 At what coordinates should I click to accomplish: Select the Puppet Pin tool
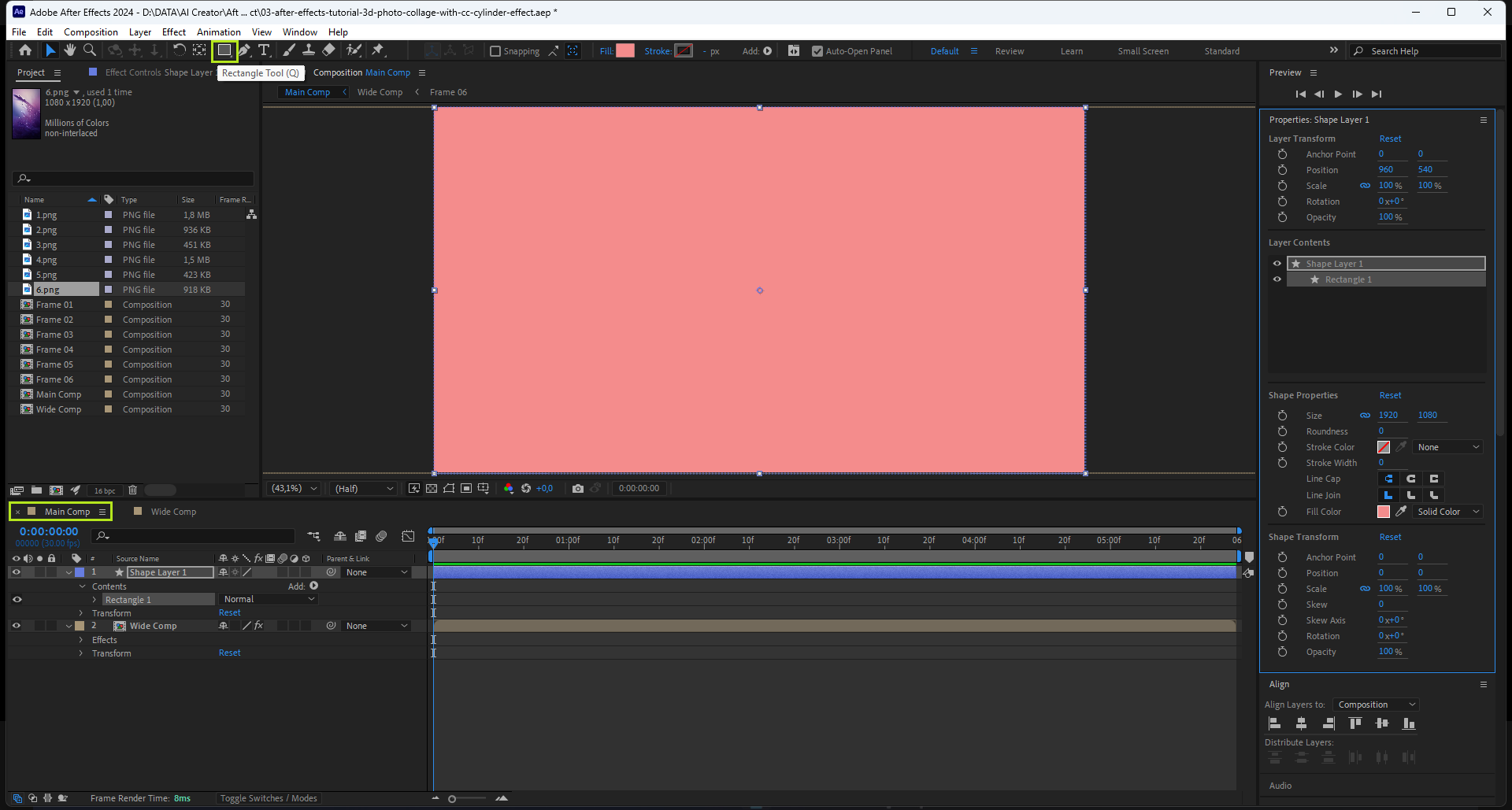tap(378, 50)
